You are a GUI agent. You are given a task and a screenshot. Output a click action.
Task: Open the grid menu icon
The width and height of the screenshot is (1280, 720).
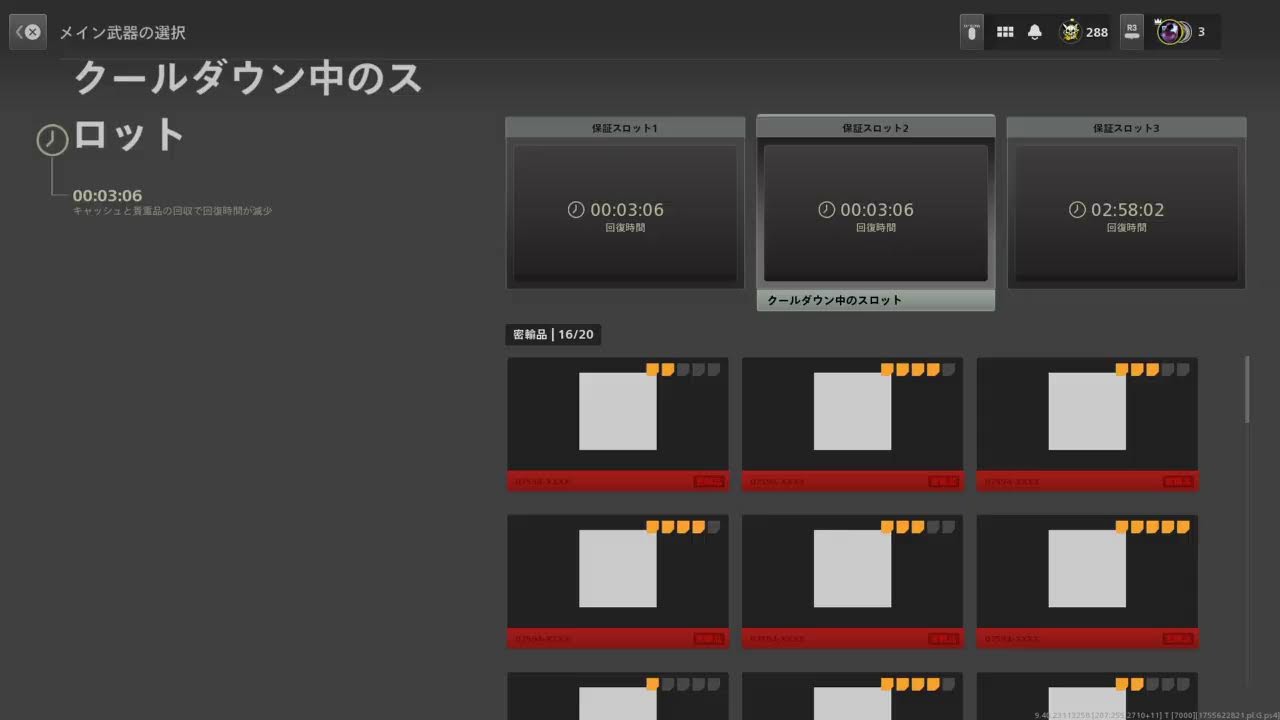[1005, 32]
